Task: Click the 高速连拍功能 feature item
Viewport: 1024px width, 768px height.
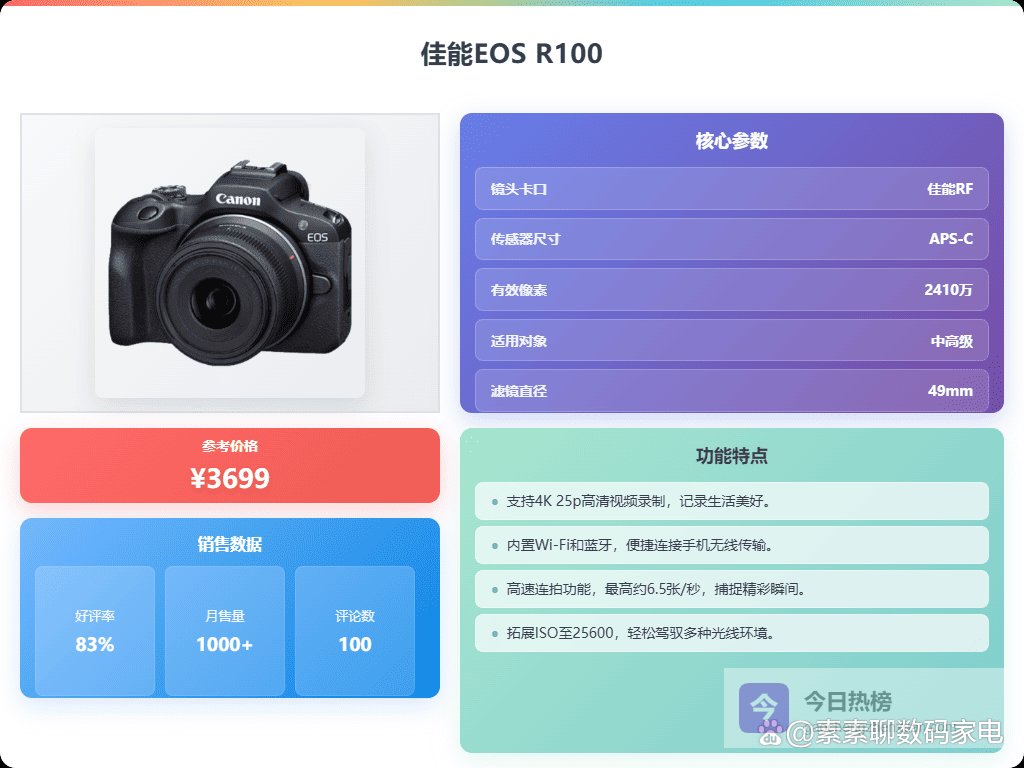Action: pos(731,589)
